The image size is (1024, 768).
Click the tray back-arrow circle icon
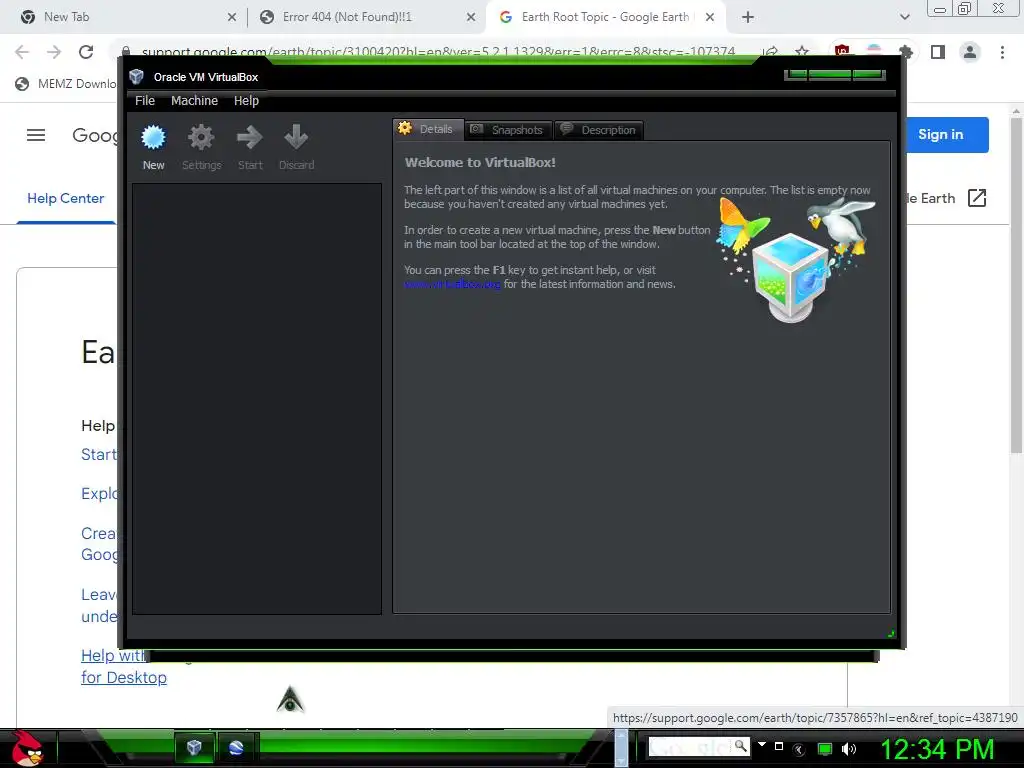[x=799, y=749]
